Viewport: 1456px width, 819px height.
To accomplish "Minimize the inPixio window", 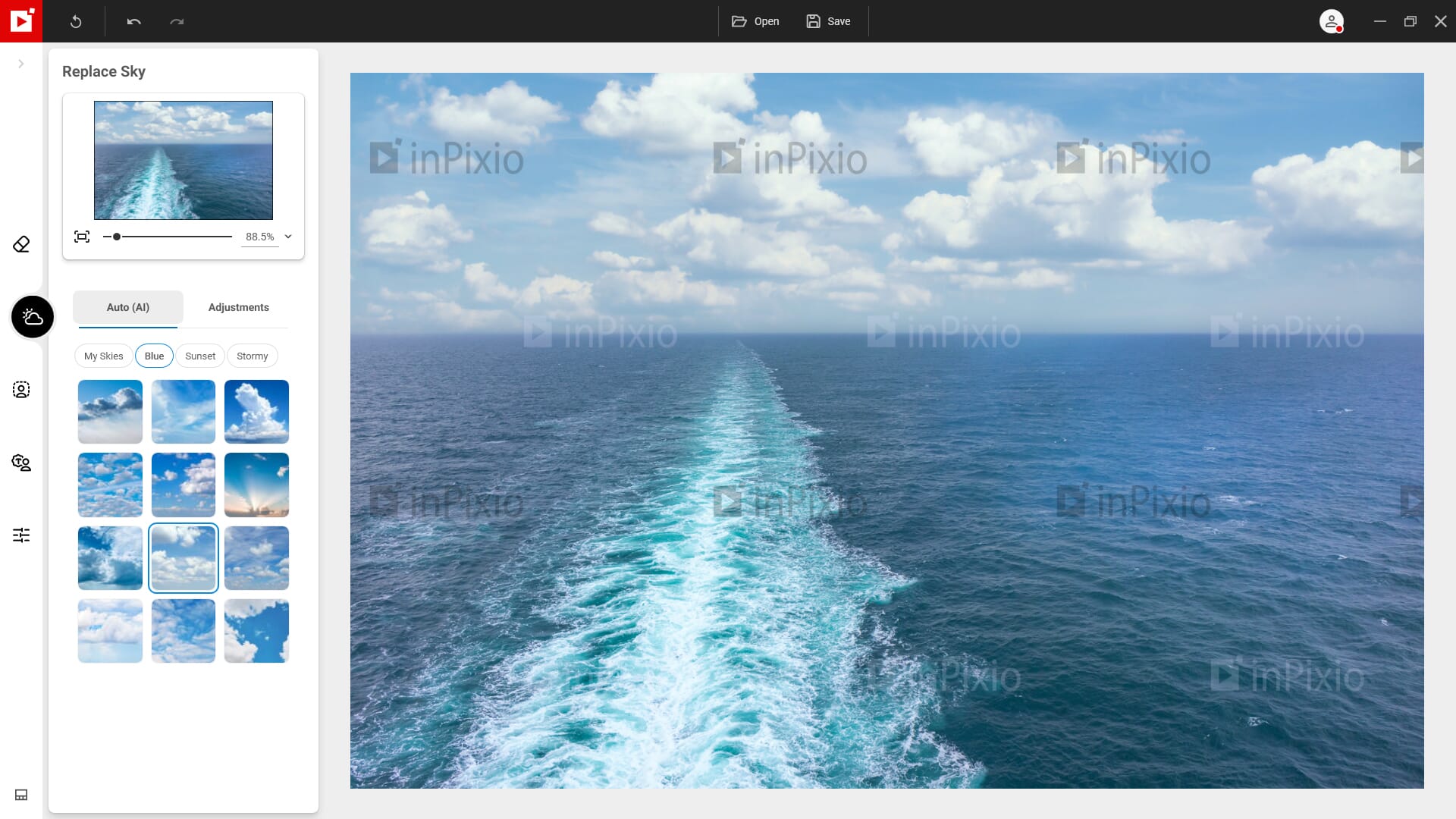I will (x=1380, y=21).
